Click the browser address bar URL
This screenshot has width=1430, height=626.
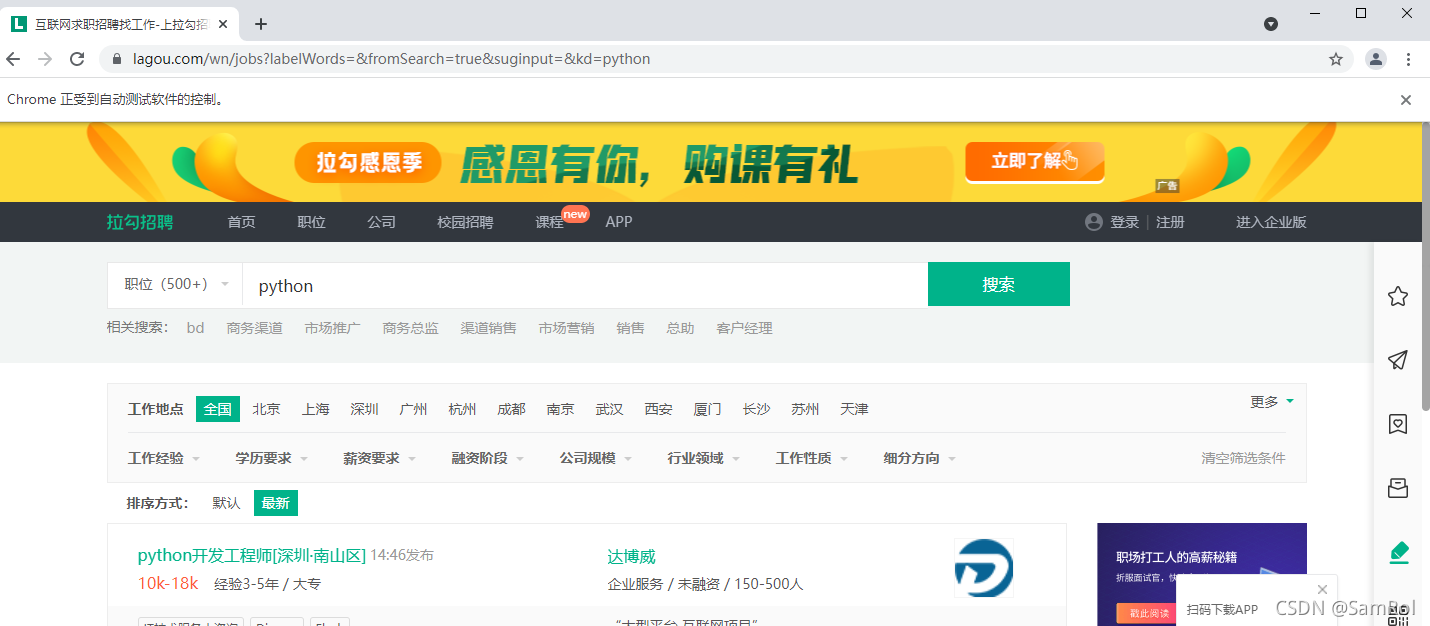point(392,59)
